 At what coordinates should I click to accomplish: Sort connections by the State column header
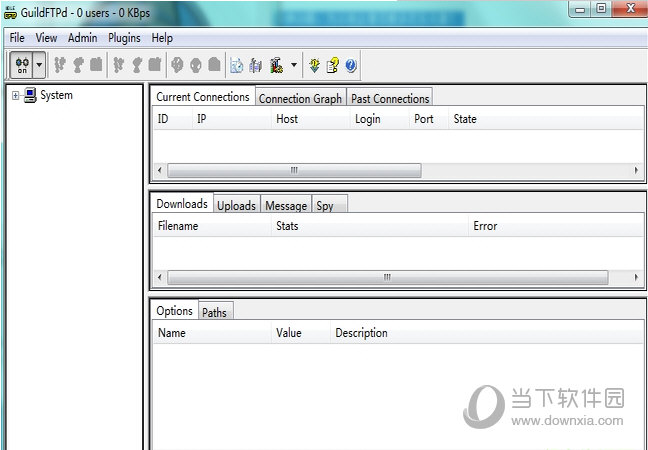click(x=546, y=119)
